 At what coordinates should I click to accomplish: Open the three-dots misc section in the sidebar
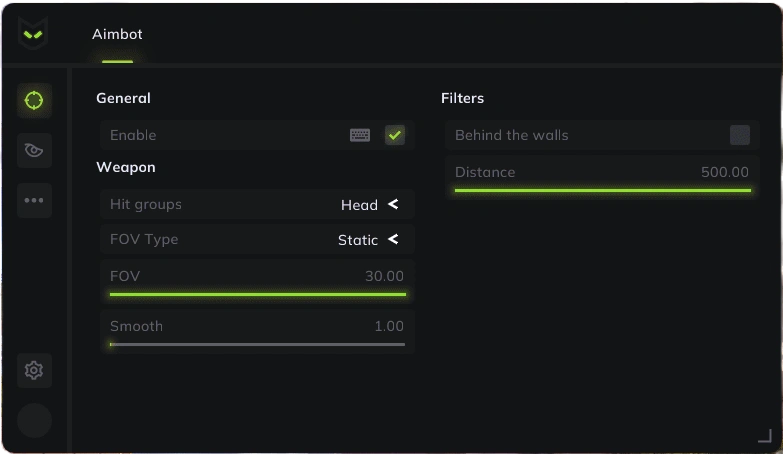(34, 200)
